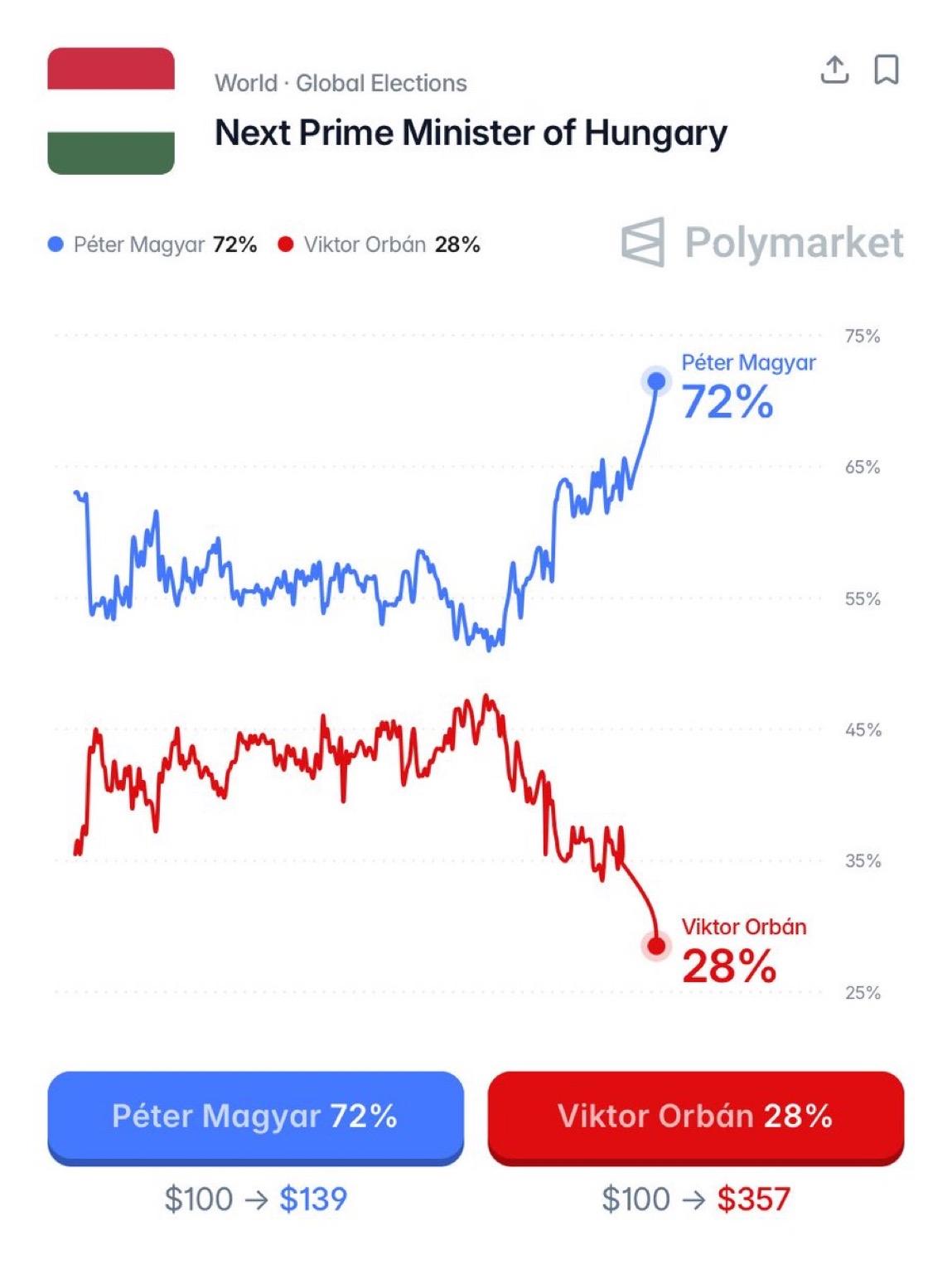Click the Polymarket cube logo icon

[x=643, y=242]
